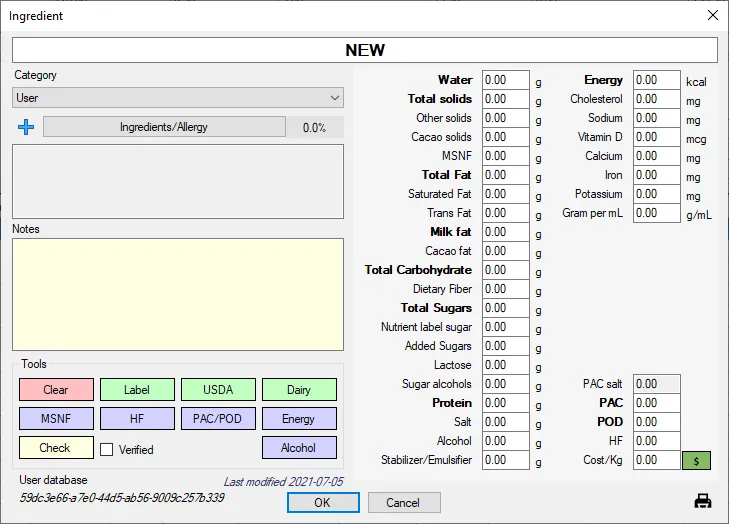Click the Cholesterol value field
The width and height of the screenshot is (729, 524).
coord(656,99)
